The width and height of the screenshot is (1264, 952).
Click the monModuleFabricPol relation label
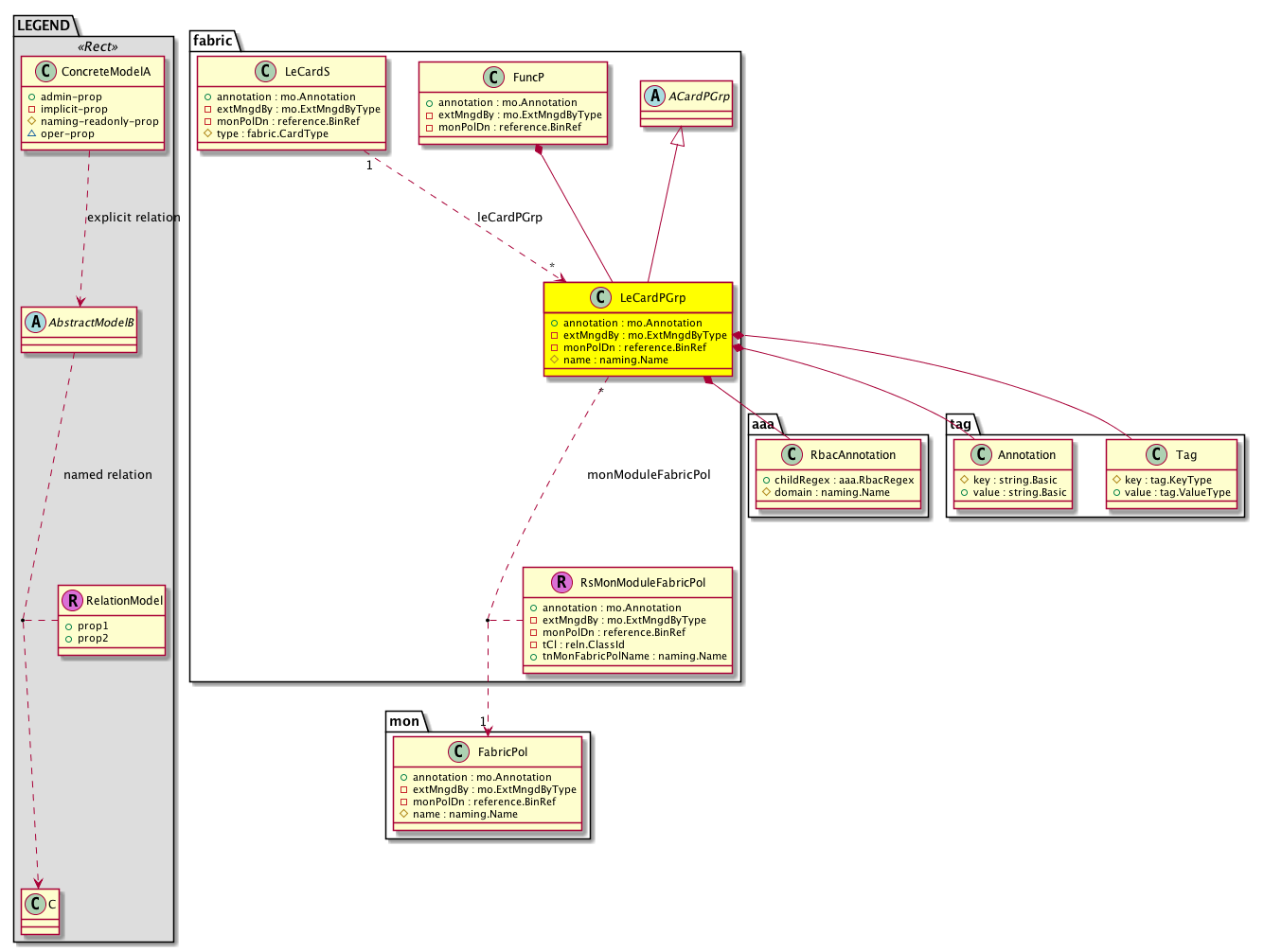[x=649, y=475]
